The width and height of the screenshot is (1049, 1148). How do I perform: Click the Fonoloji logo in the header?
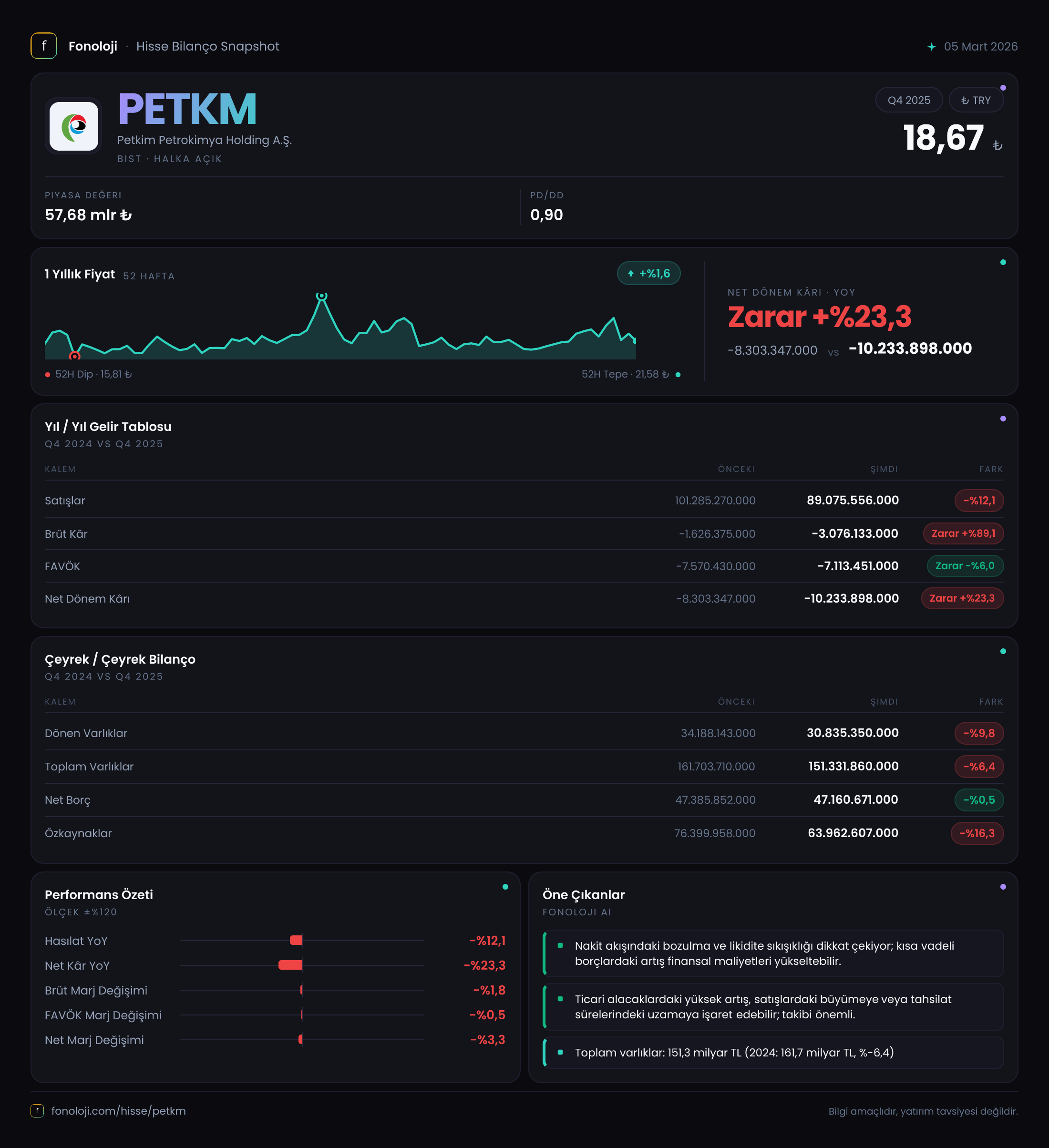pyautogui.click(x=44, y=46)
